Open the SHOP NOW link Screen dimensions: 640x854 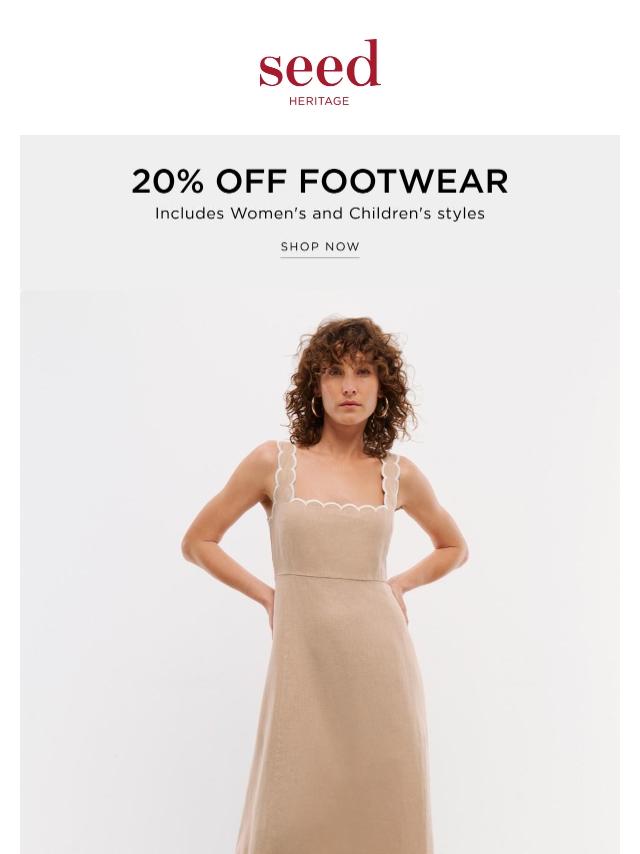point(320,247)
